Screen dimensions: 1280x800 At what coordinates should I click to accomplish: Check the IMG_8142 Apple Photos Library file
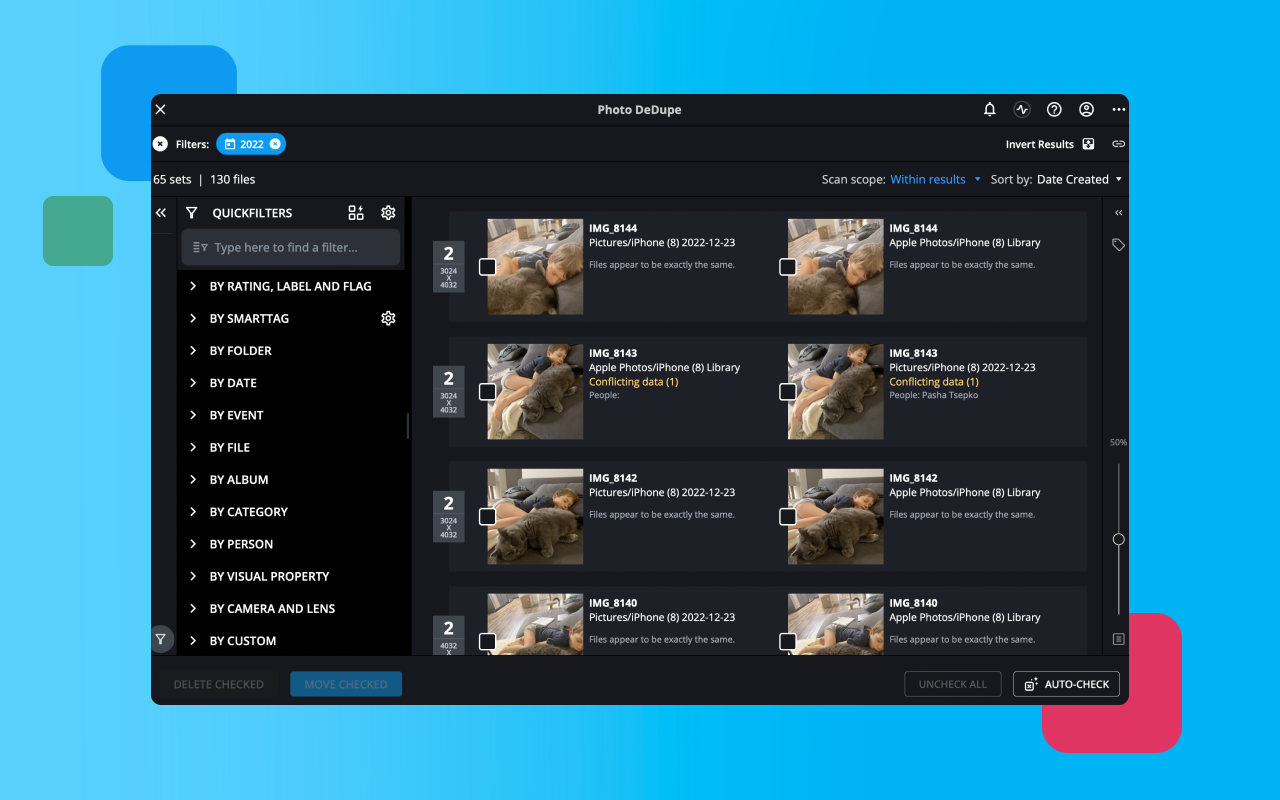(x=788, y=517)
